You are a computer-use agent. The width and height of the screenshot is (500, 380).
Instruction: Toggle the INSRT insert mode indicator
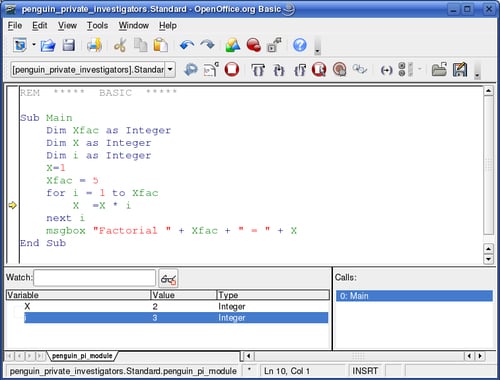click(x=365, y=371)
